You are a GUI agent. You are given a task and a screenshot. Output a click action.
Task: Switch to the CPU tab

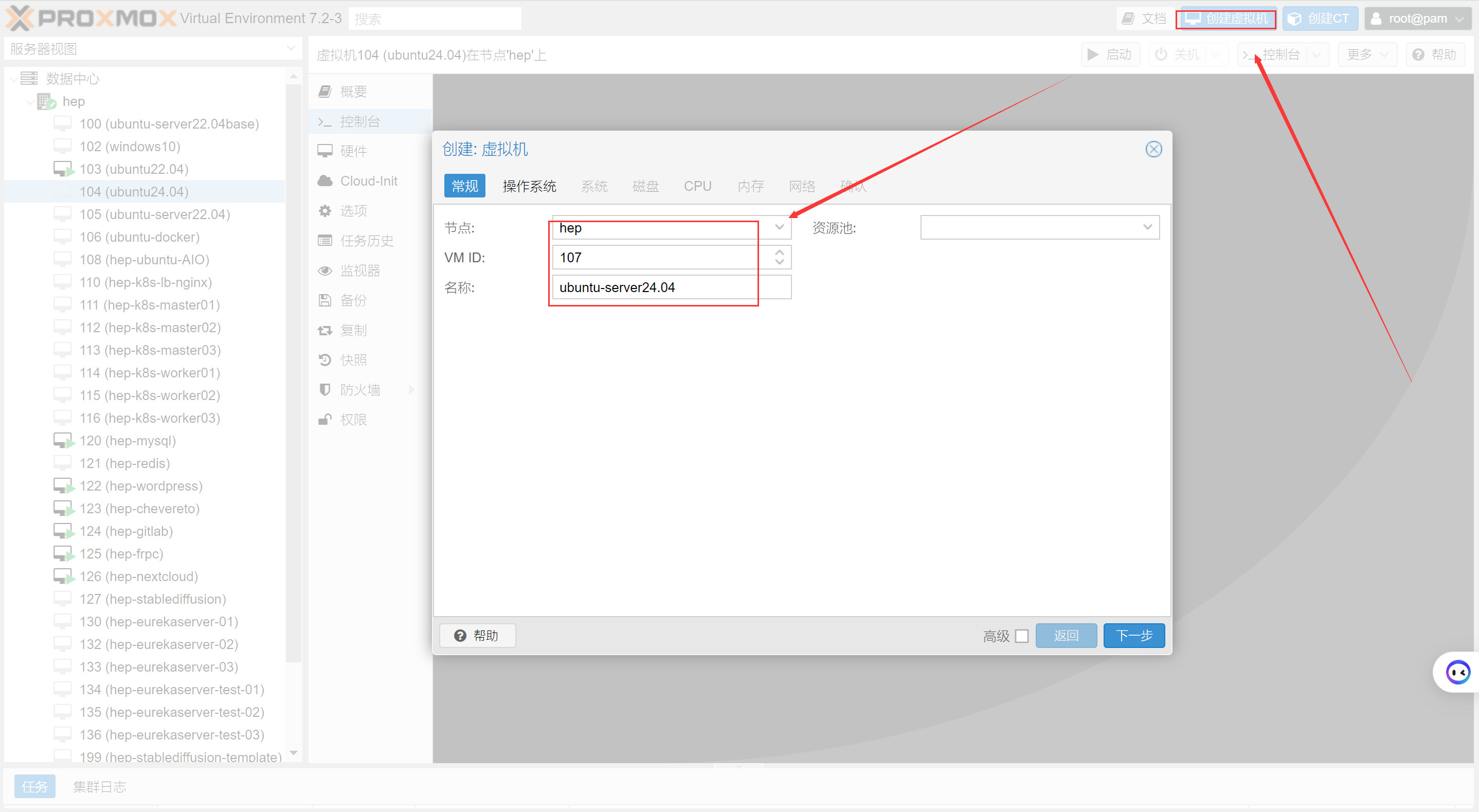click(x=697, y=186)
